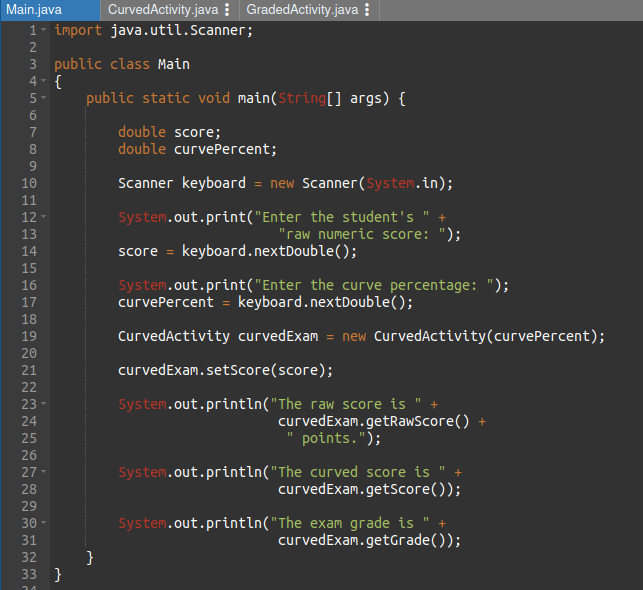Switch to the CurvedActivity.java tab
The height and width of the screenshot is (590, 643).
[163, 10]
